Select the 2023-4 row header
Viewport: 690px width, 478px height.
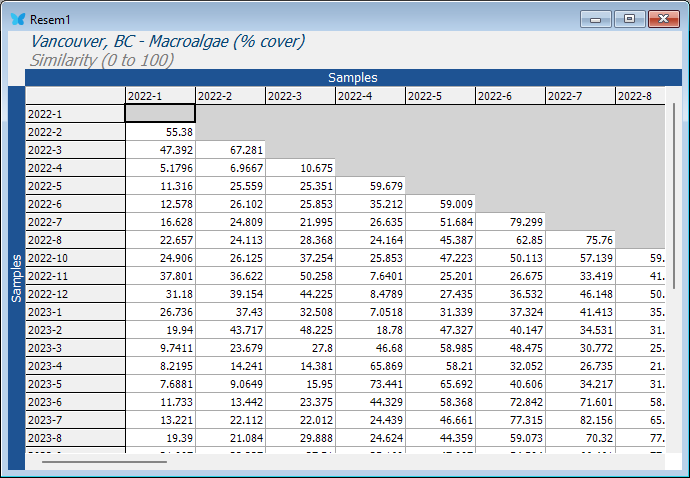tap(75, 366)
